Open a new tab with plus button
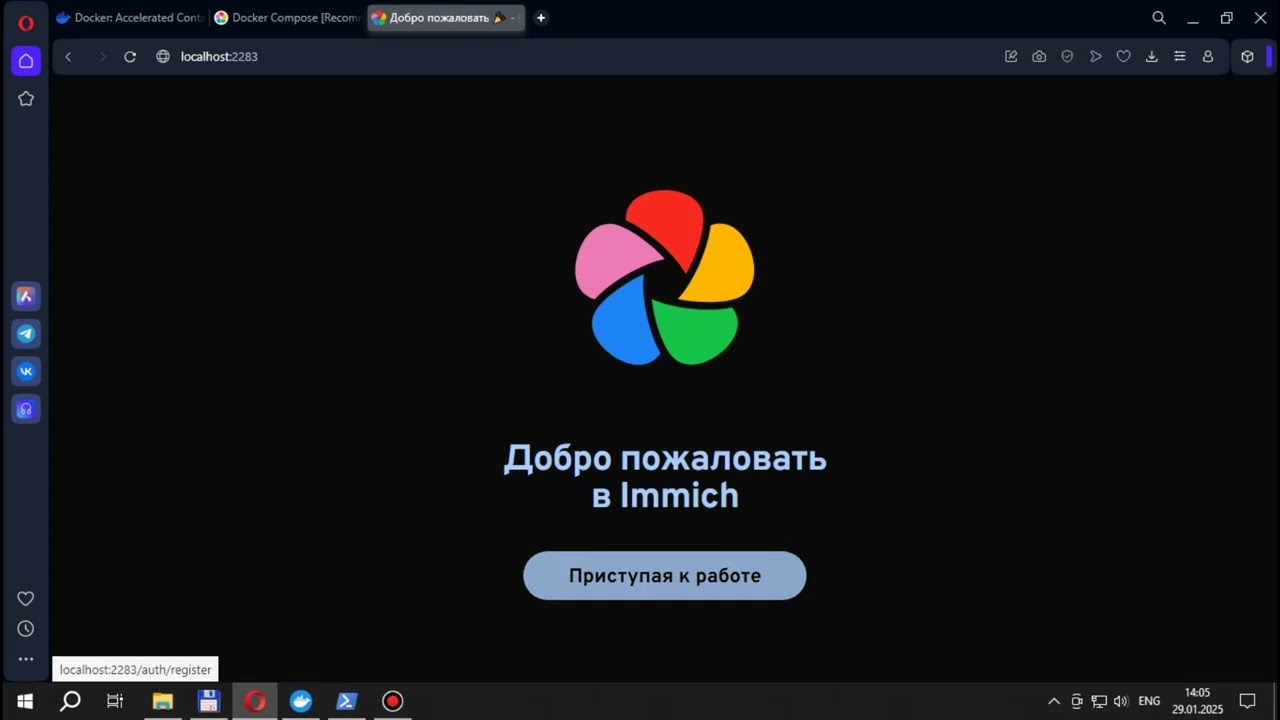This screenshot has width=1280, height=720. 541,18
